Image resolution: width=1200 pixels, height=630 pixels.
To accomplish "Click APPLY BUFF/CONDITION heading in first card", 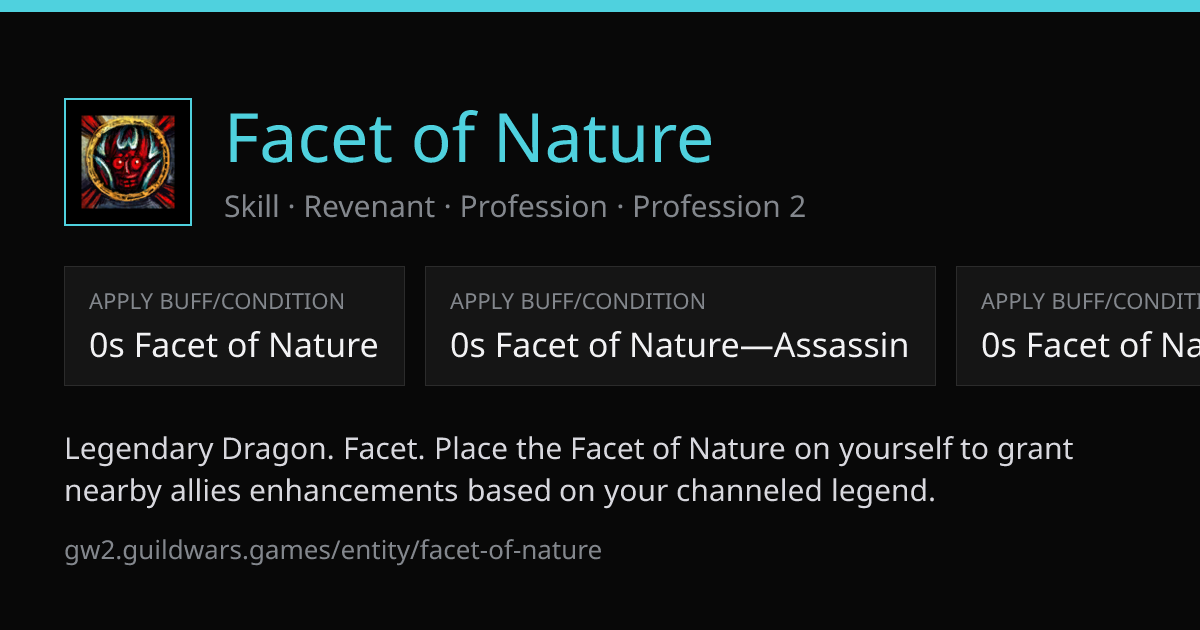I will 217,301.
